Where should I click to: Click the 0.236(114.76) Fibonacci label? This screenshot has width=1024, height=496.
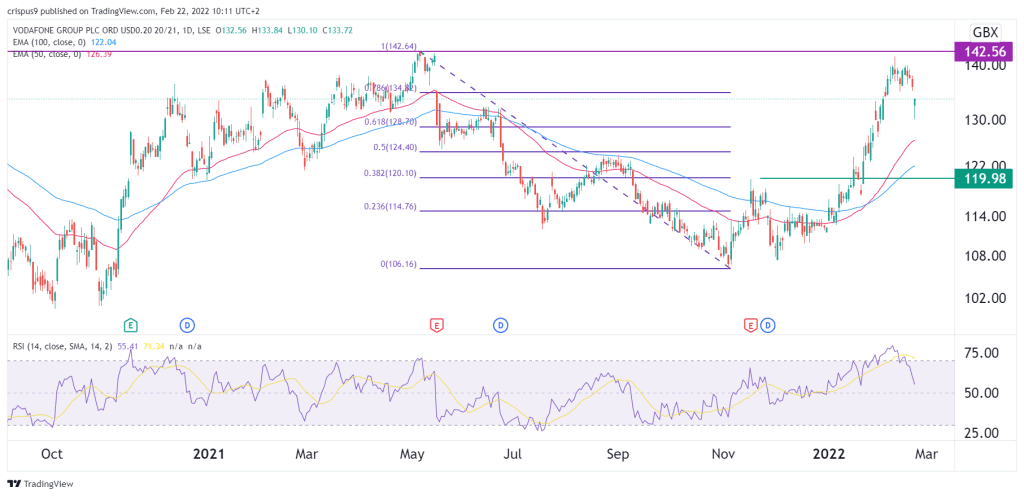click(x=389, y=206)
